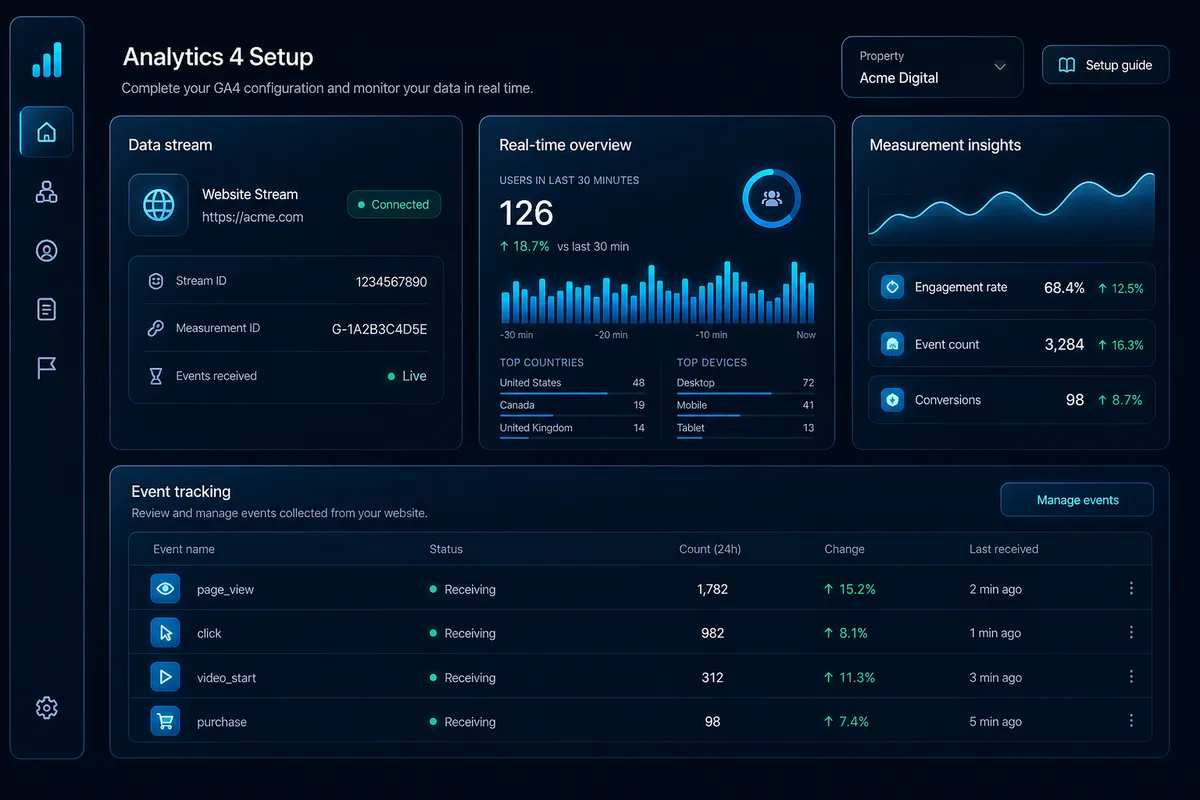The image size is (1200, 800).
Task: Open the Home icon in sidebar
Action: click(x=46, y=132)
